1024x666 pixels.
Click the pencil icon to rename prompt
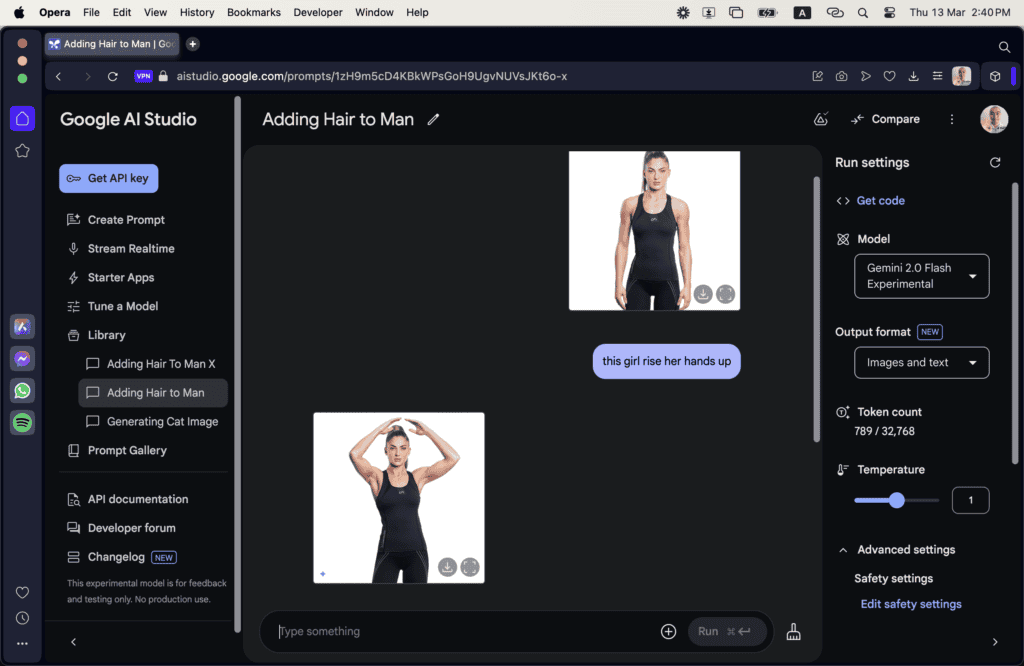(x=433, y=120)
